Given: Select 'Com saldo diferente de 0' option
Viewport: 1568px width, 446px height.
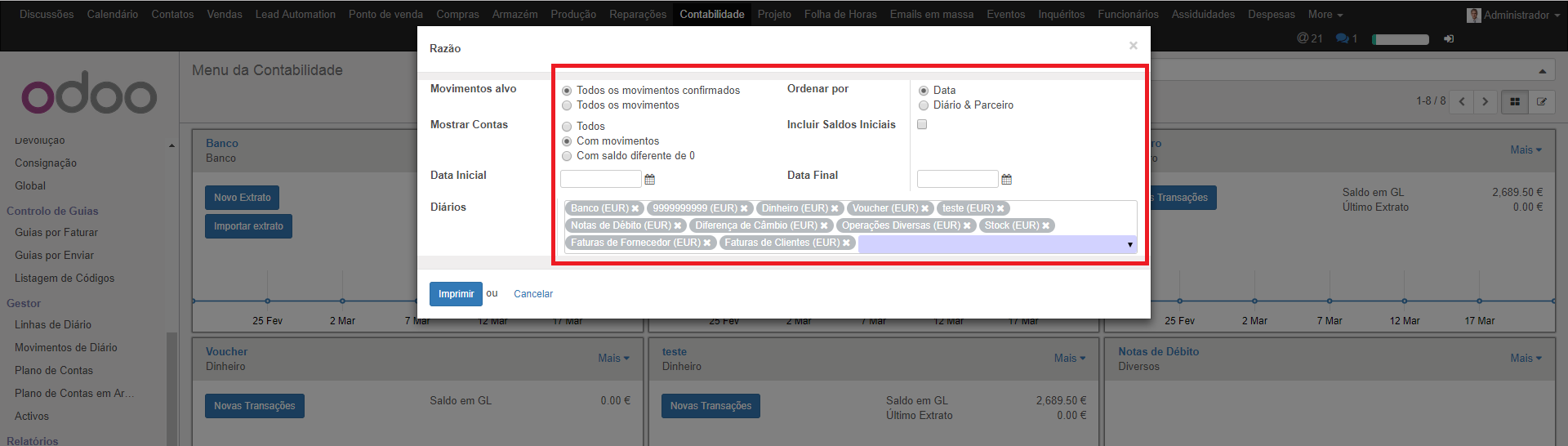Looking at the screenshot, I should click(x=567, y=156).
